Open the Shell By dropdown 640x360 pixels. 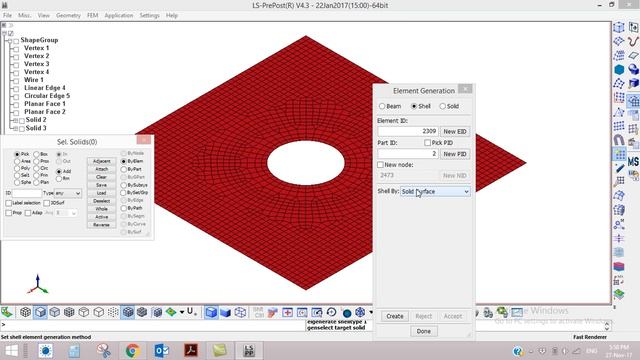[435, 191]
